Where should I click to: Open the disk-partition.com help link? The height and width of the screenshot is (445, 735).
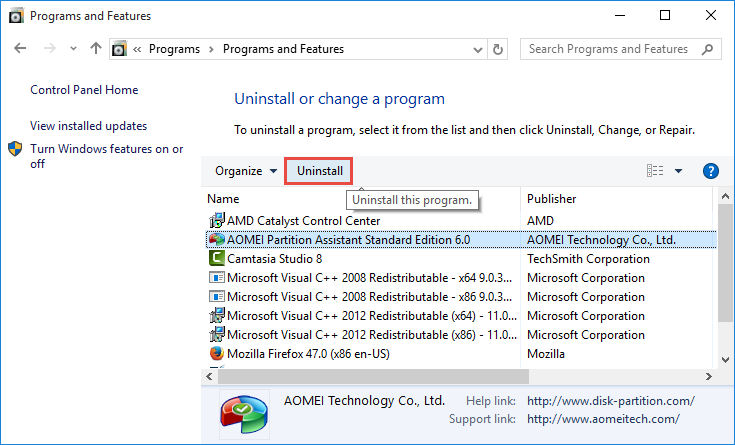click(x=611, y=401)
